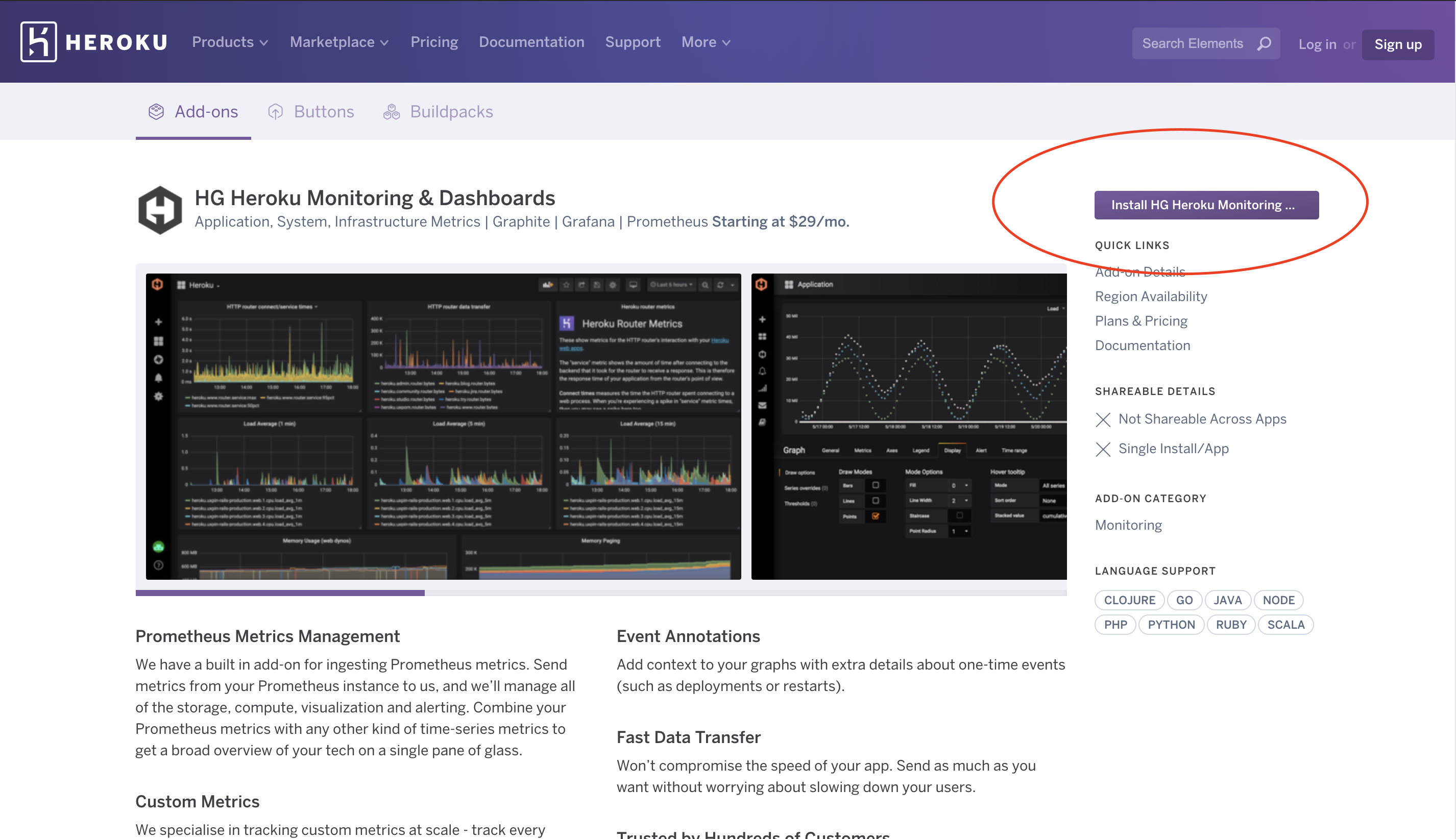Open the Heroku dashboard screenshot thumbnail

(443, 427)
